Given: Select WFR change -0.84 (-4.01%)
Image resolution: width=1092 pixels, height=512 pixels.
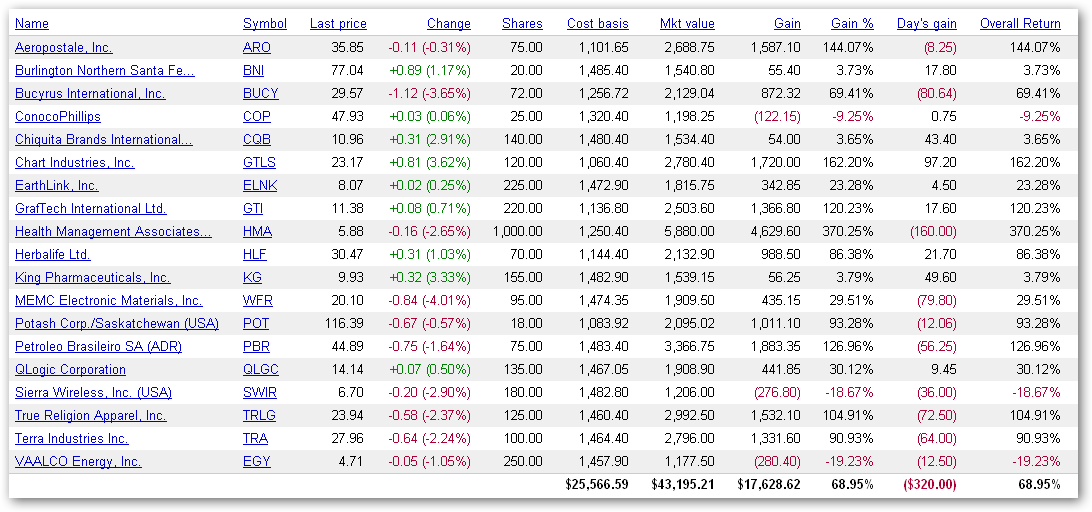Looking at the screenshot, I should (x=429, y=300).
